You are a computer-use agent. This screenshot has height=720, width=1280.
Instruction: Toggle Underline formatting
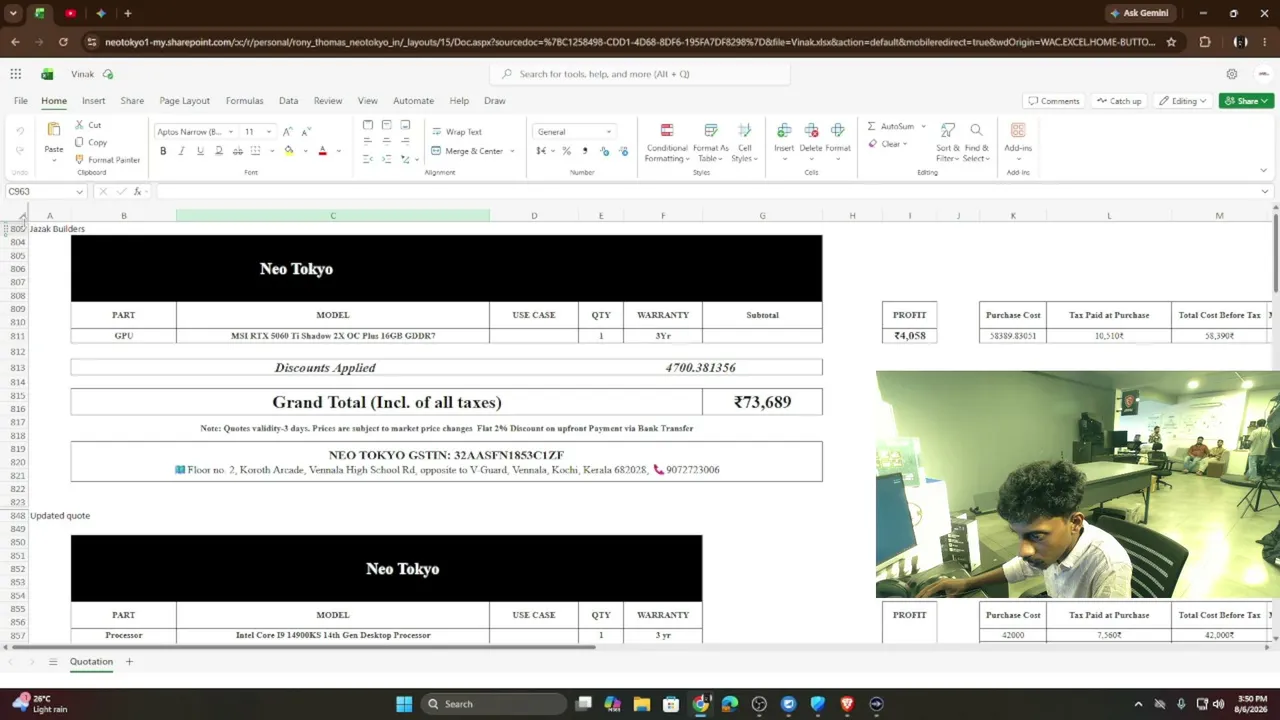(200, 151)
